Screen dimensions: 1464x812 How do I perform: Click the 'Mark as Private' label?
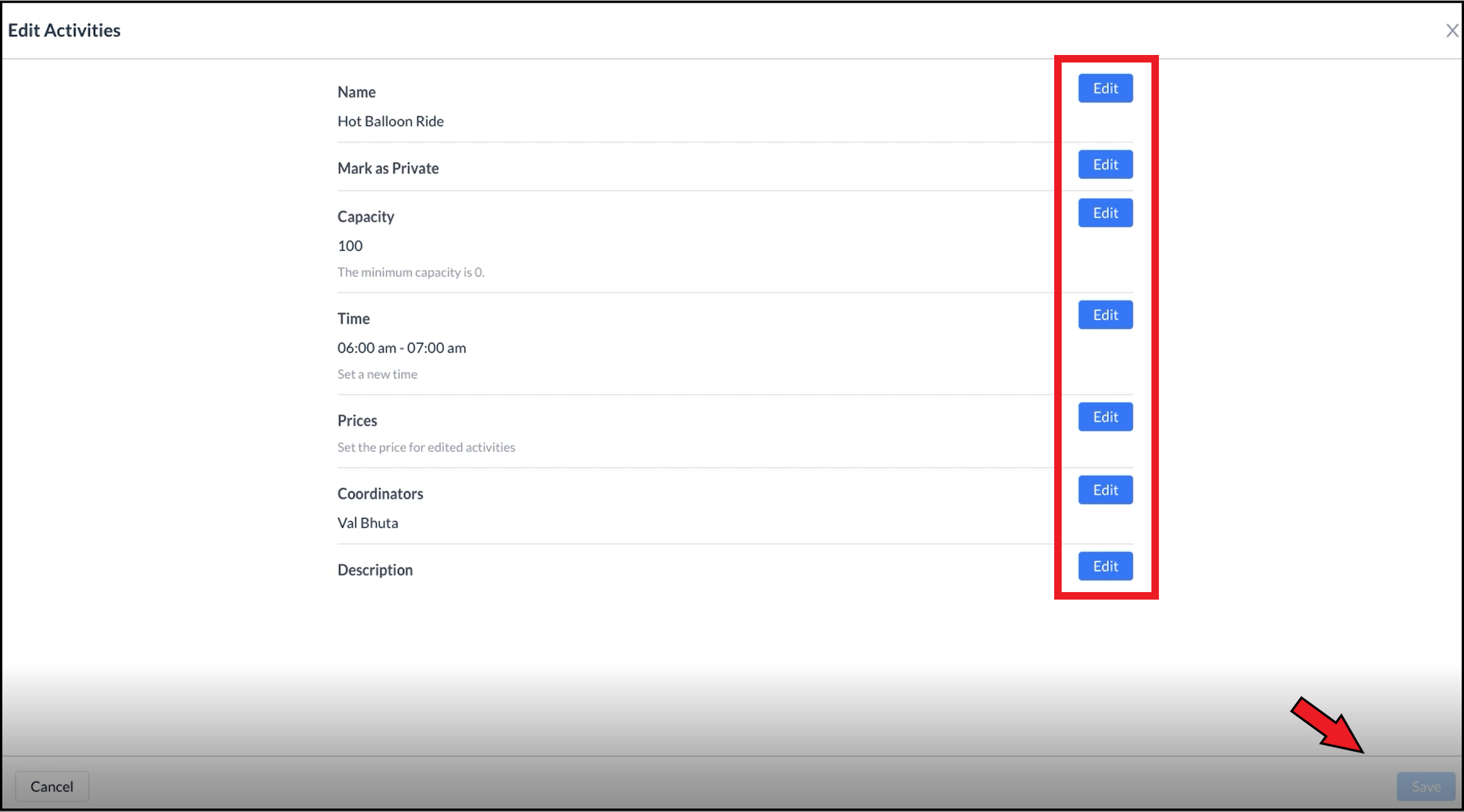(x=388, y=168)
